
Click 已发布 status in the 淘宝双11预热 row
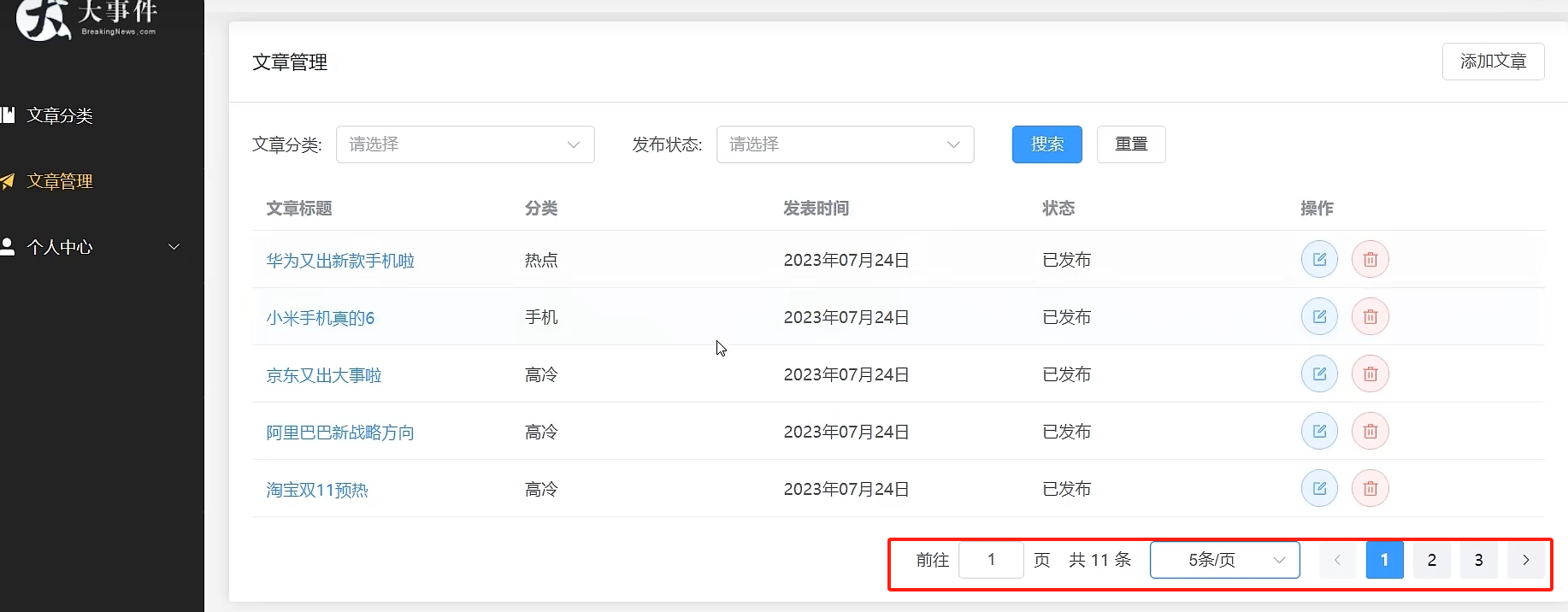coord(1067,489)
